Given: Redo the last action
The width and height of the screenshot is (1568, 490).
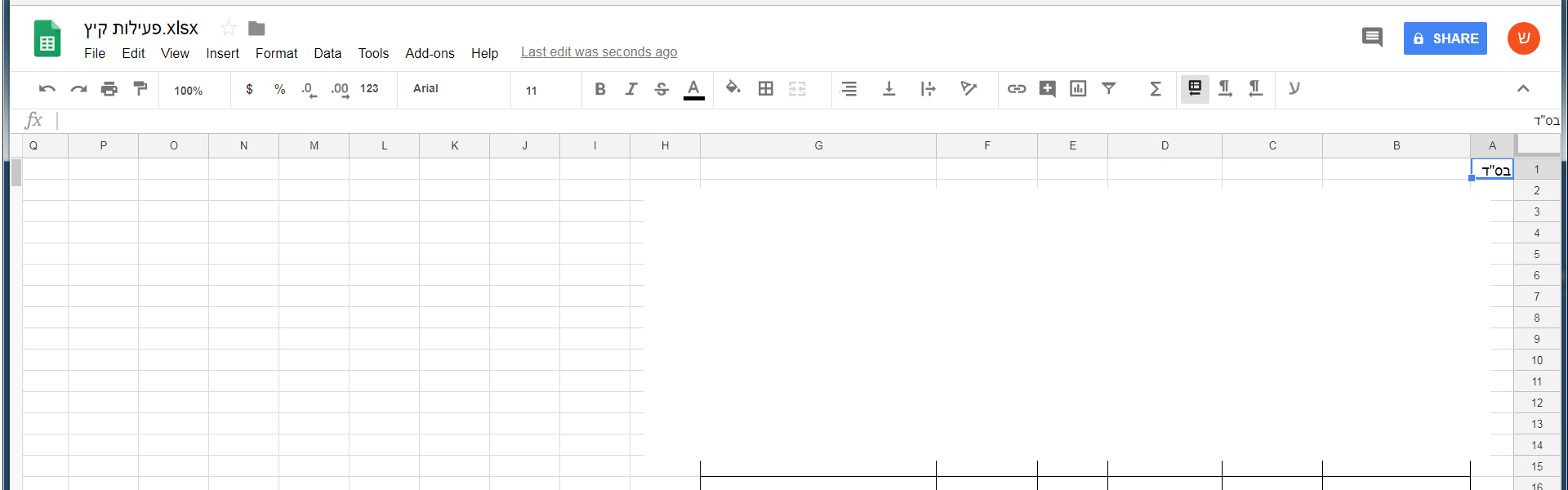Looking at the screenshot, I should pyautogui.click(x=78, y=89).
